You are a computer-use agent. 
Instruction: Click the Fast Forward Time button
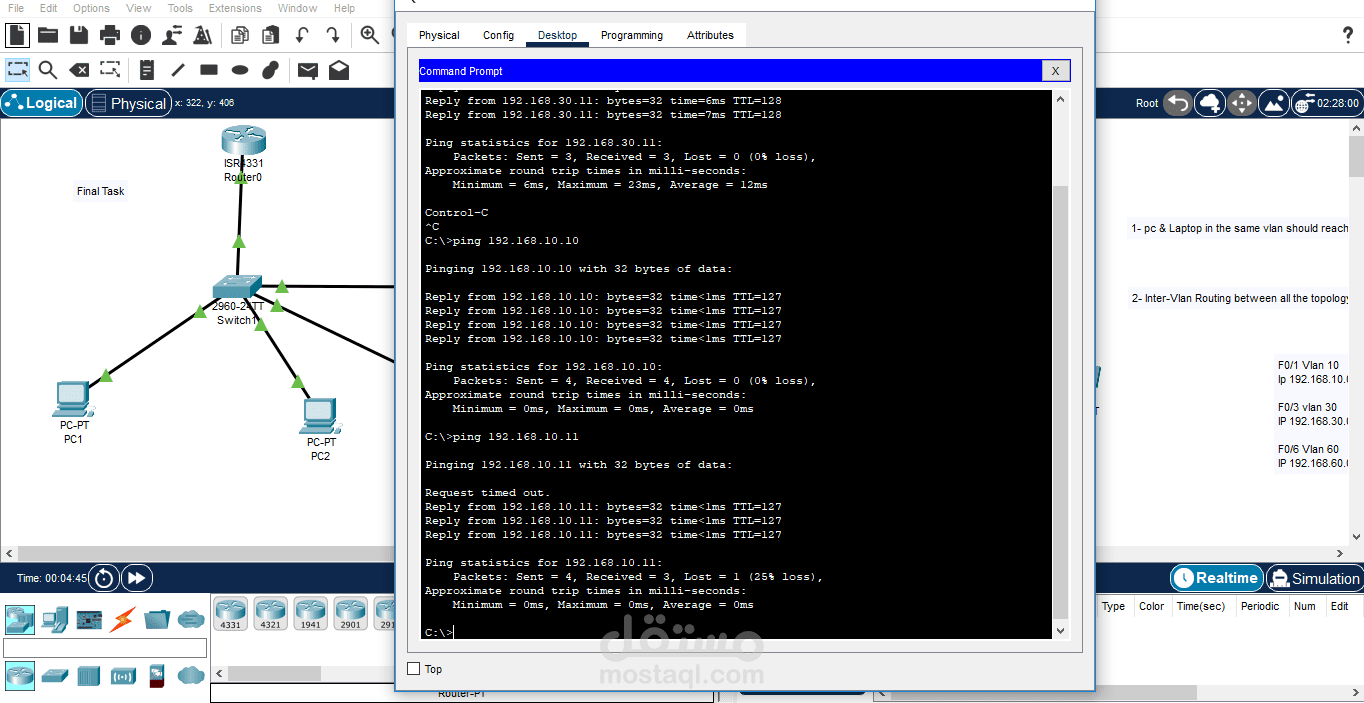137,578
